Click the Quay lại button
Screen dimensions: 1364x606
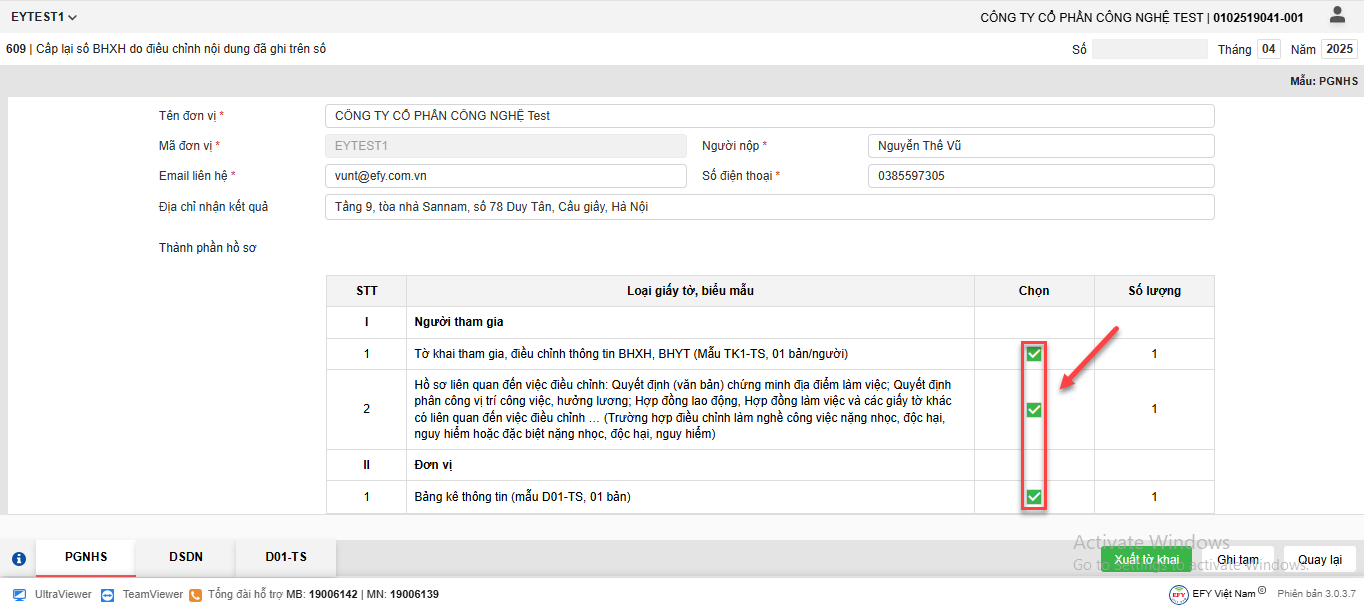tap(1320, 559)
